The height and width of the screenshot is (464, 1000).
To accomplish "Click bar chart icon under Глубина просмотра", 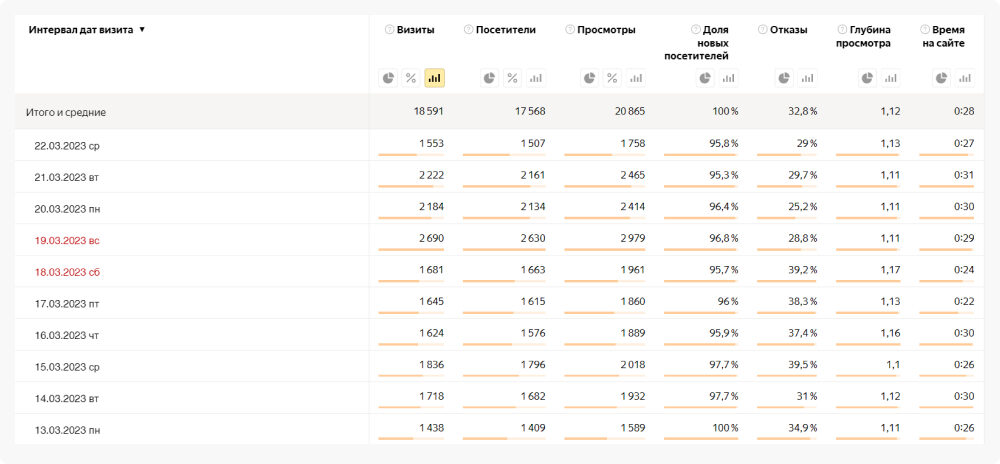I will [x=889, y=78].
